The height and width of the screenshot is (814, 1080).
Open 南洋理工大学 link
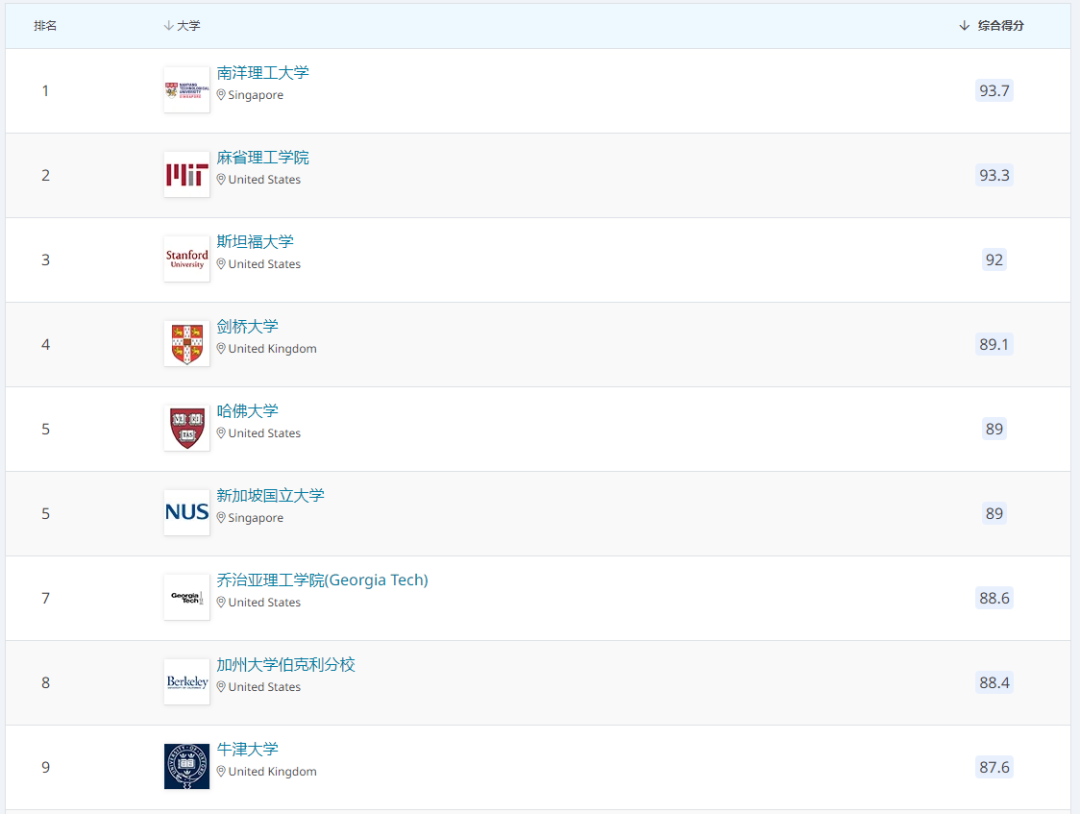point(262,72)
